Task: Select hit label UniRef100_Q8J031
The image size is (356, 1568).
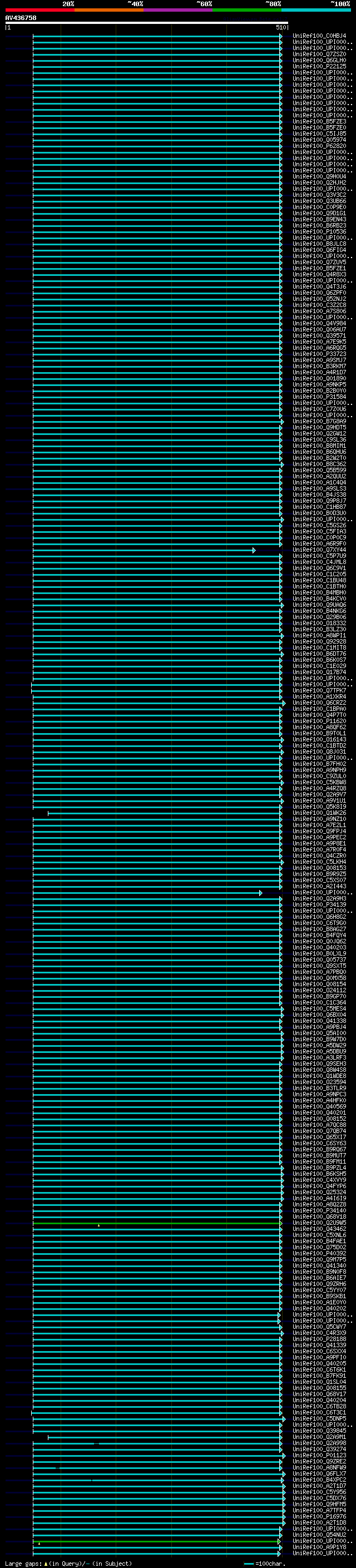Action: tap(319, 752)
